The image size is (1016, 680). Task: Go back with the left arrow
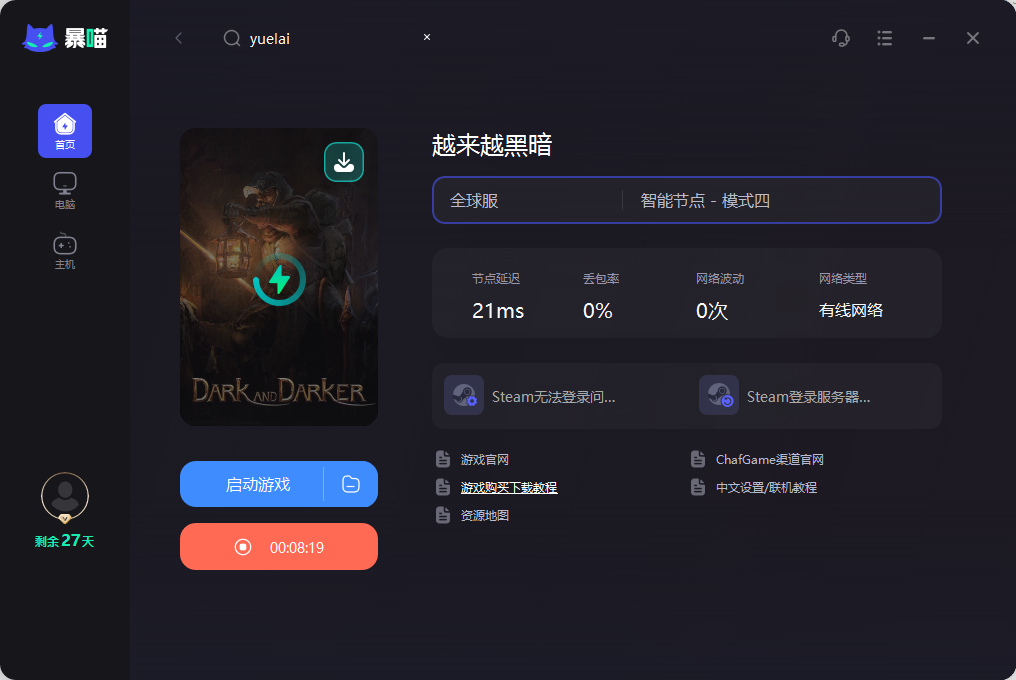[x=179, y=38]
